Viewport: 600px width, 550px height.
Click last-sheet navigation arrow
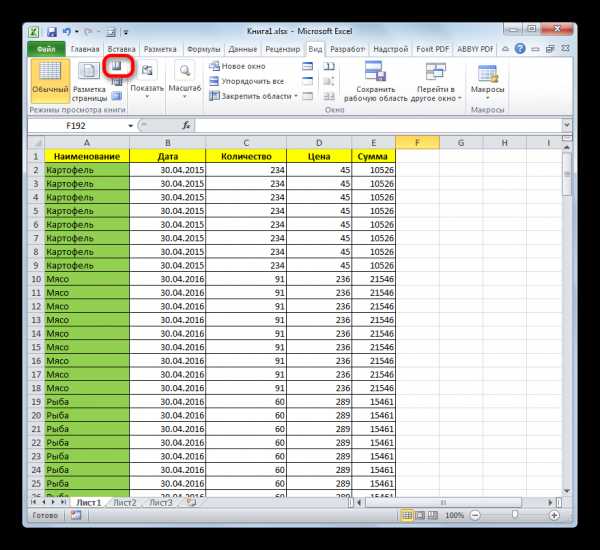(x=63, y=502)
